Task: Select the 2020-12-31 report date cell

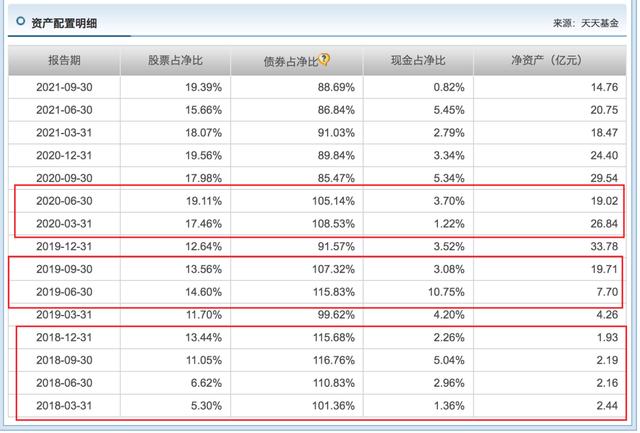Action: coord(64,155)
